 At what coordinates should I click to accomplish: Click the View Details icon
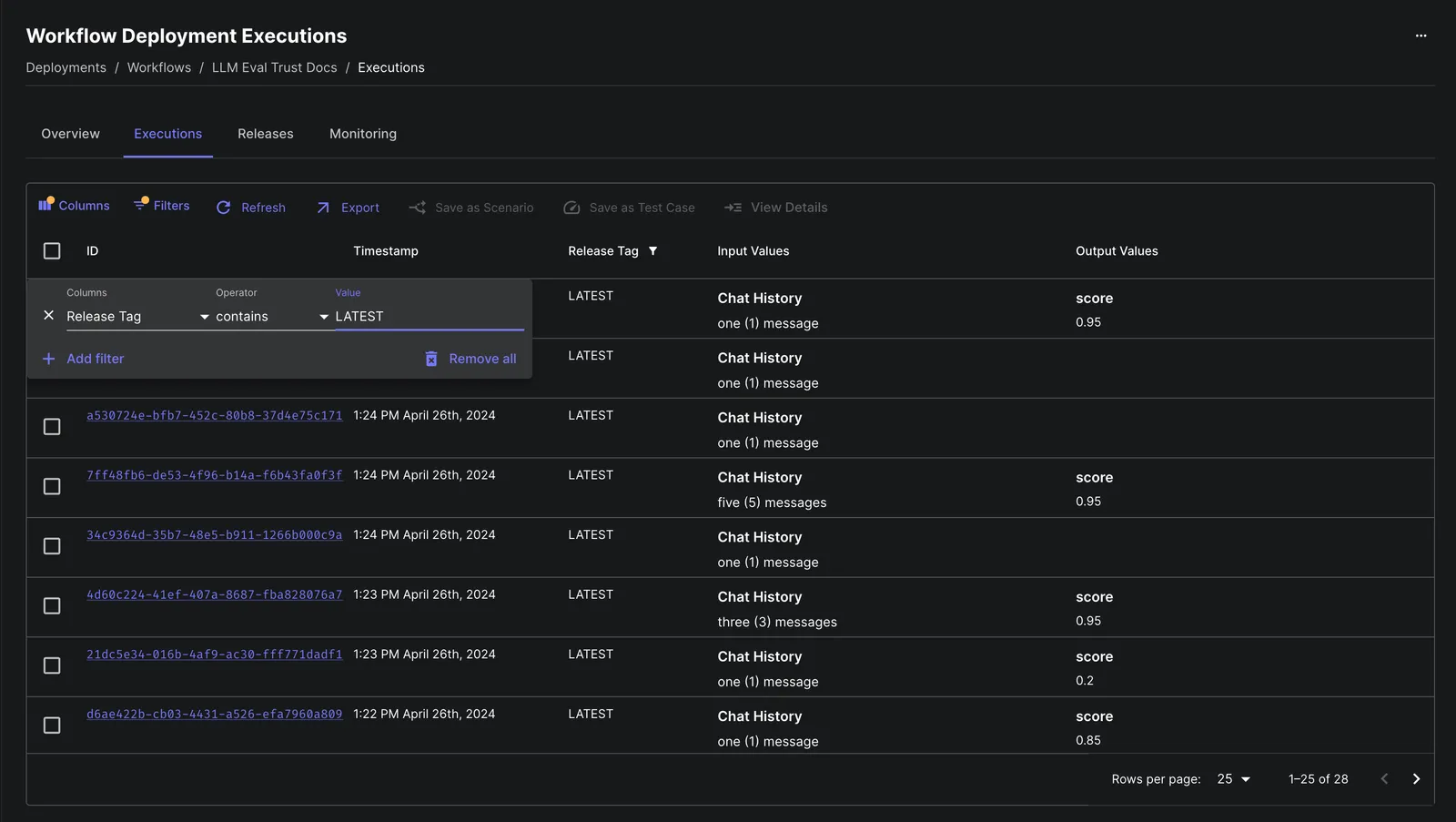733,208
